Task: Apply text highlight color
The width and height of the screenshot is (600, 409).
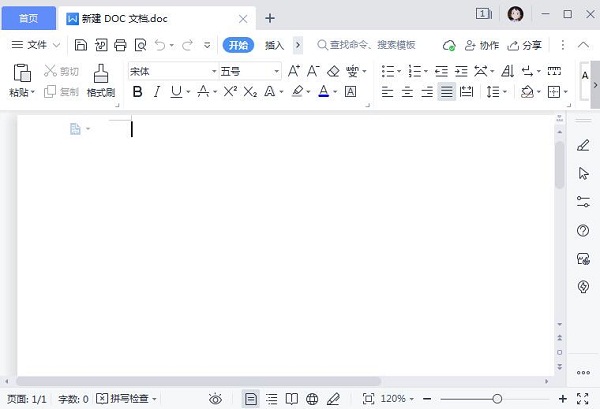Action: pos(297,91)
